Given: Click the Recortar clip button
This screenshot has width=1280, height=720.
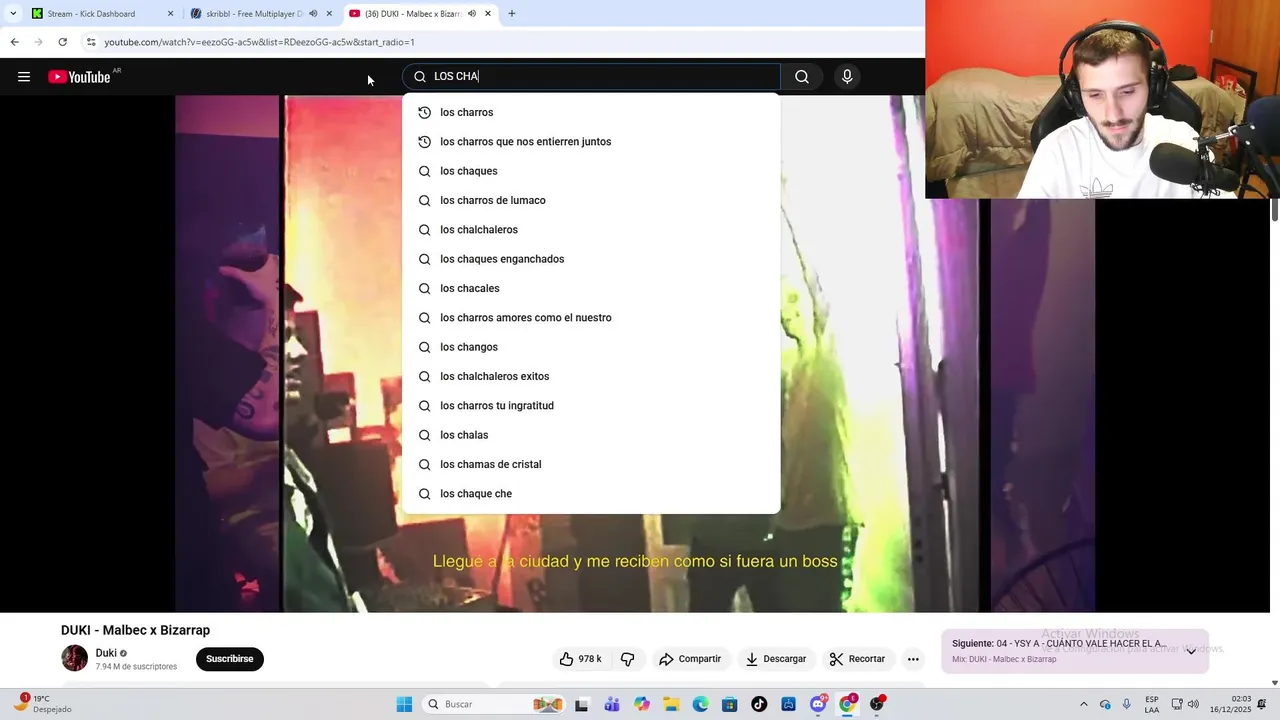Looking at the screenshot, I should coord(858,659).
